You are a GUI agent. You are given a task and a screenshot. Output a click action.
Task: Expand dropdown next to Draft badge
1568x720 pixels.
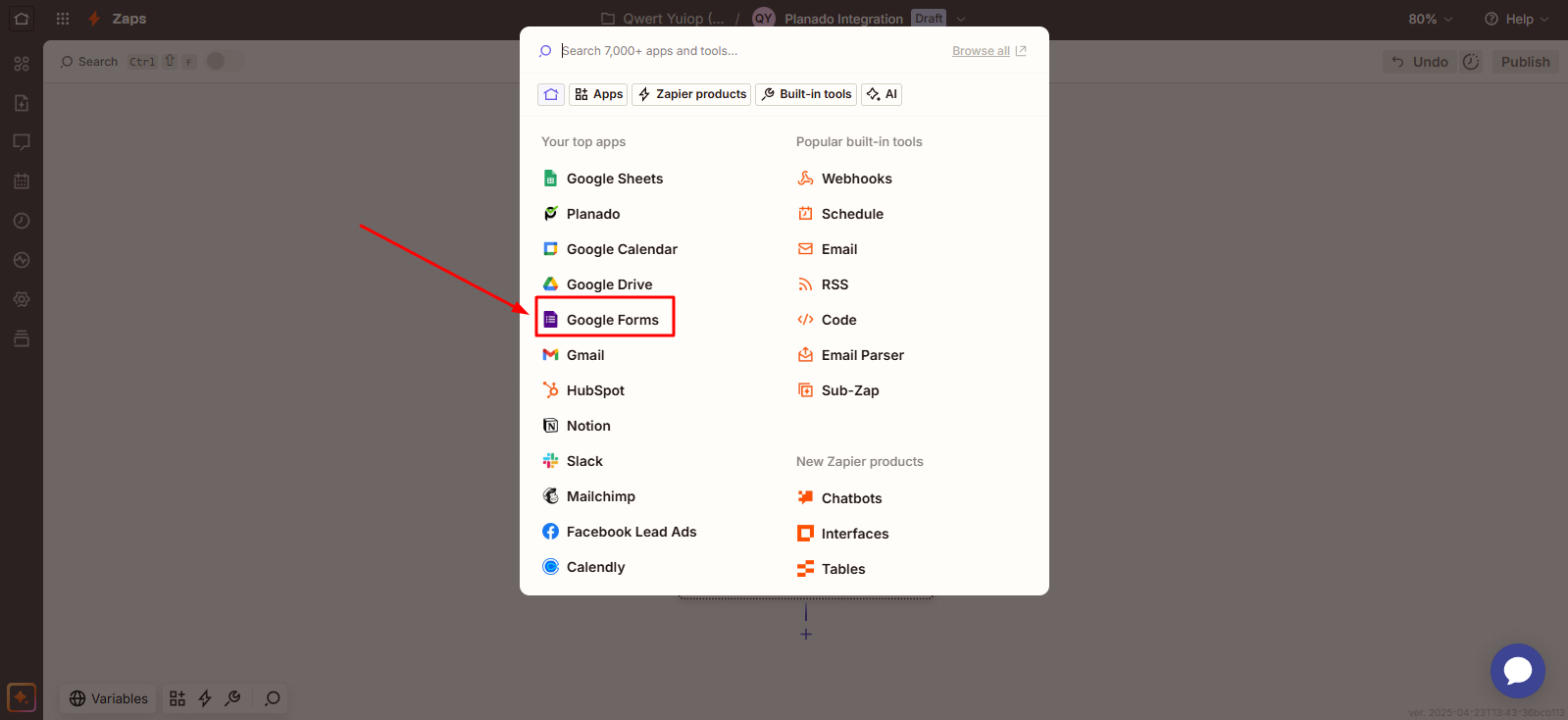click(961, 19)
